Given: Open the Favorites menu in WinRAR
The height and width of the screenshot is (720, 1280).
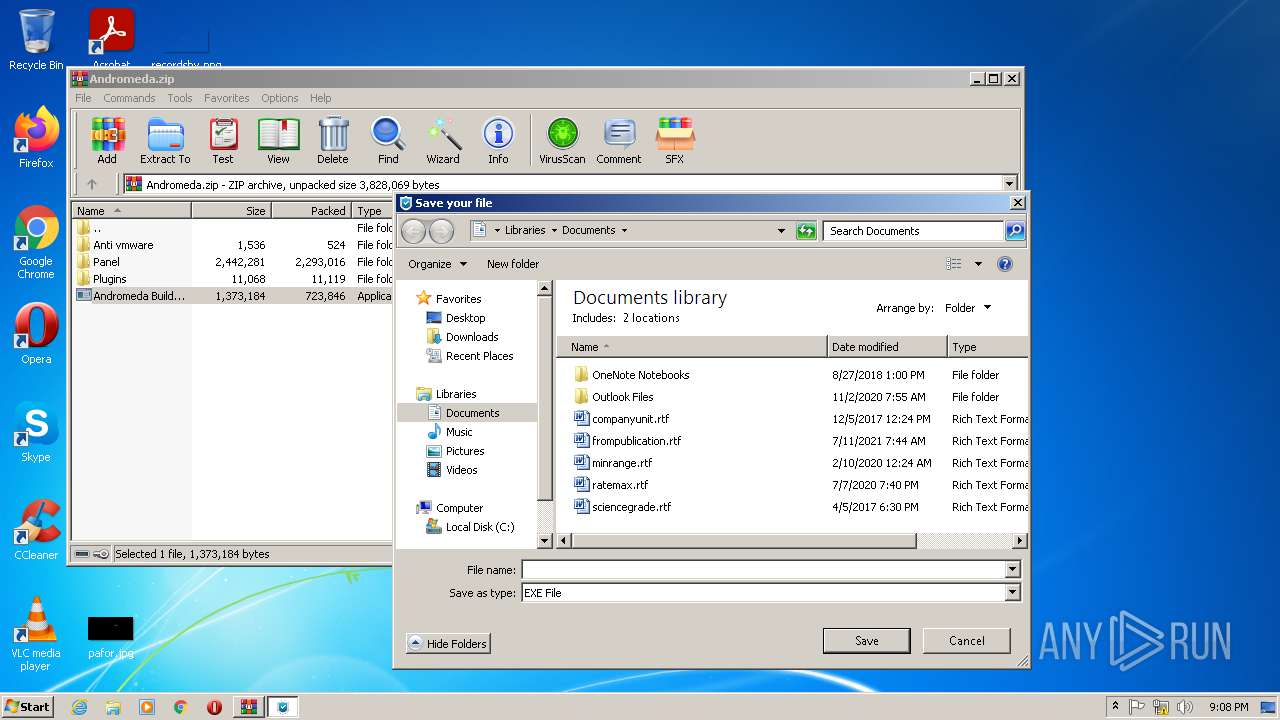Looking at the screenshot, I should (x=227, y=98).
